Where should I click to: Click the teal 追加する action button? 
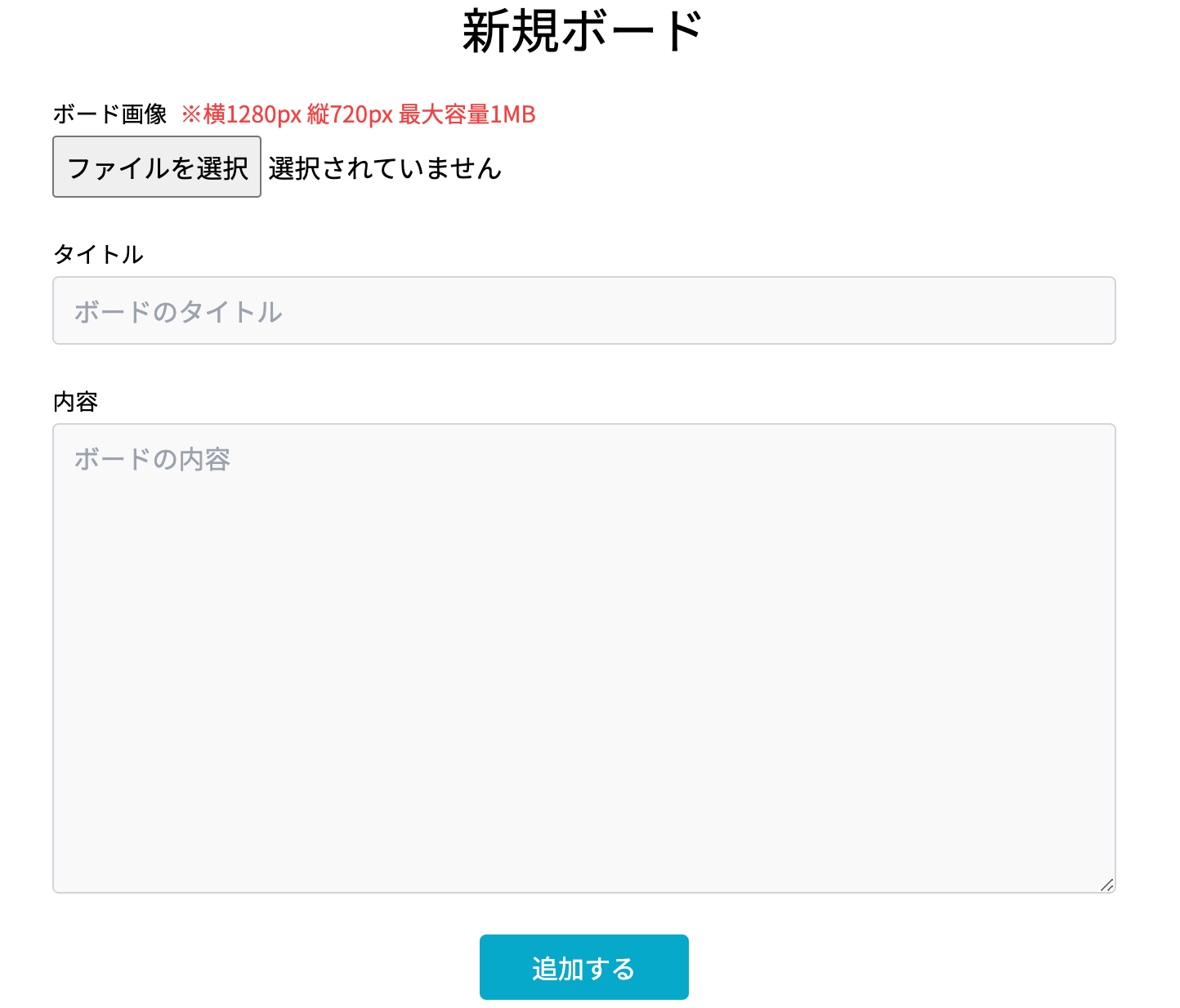tap(583, 967)
